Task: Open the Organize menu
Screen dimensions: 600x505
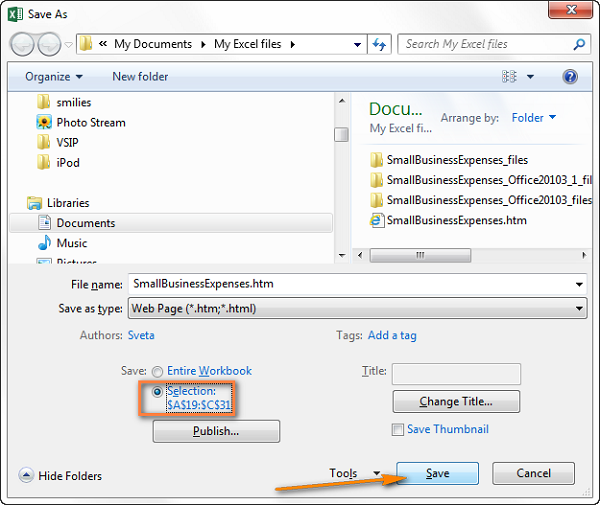Action: pyautogui.click(x=54, y=77)
